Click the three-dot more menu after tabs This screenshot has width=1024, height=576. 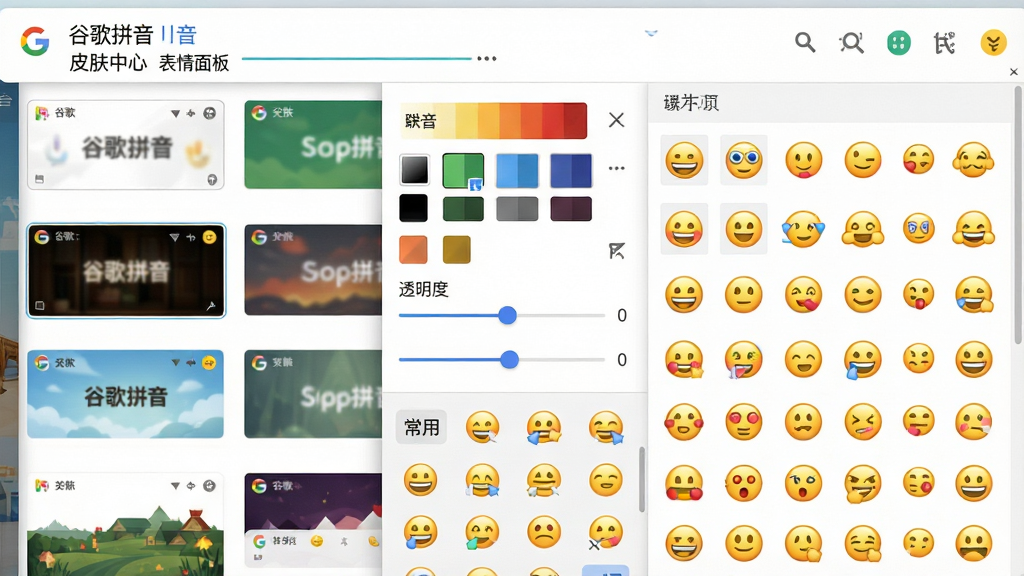point(487,59)
